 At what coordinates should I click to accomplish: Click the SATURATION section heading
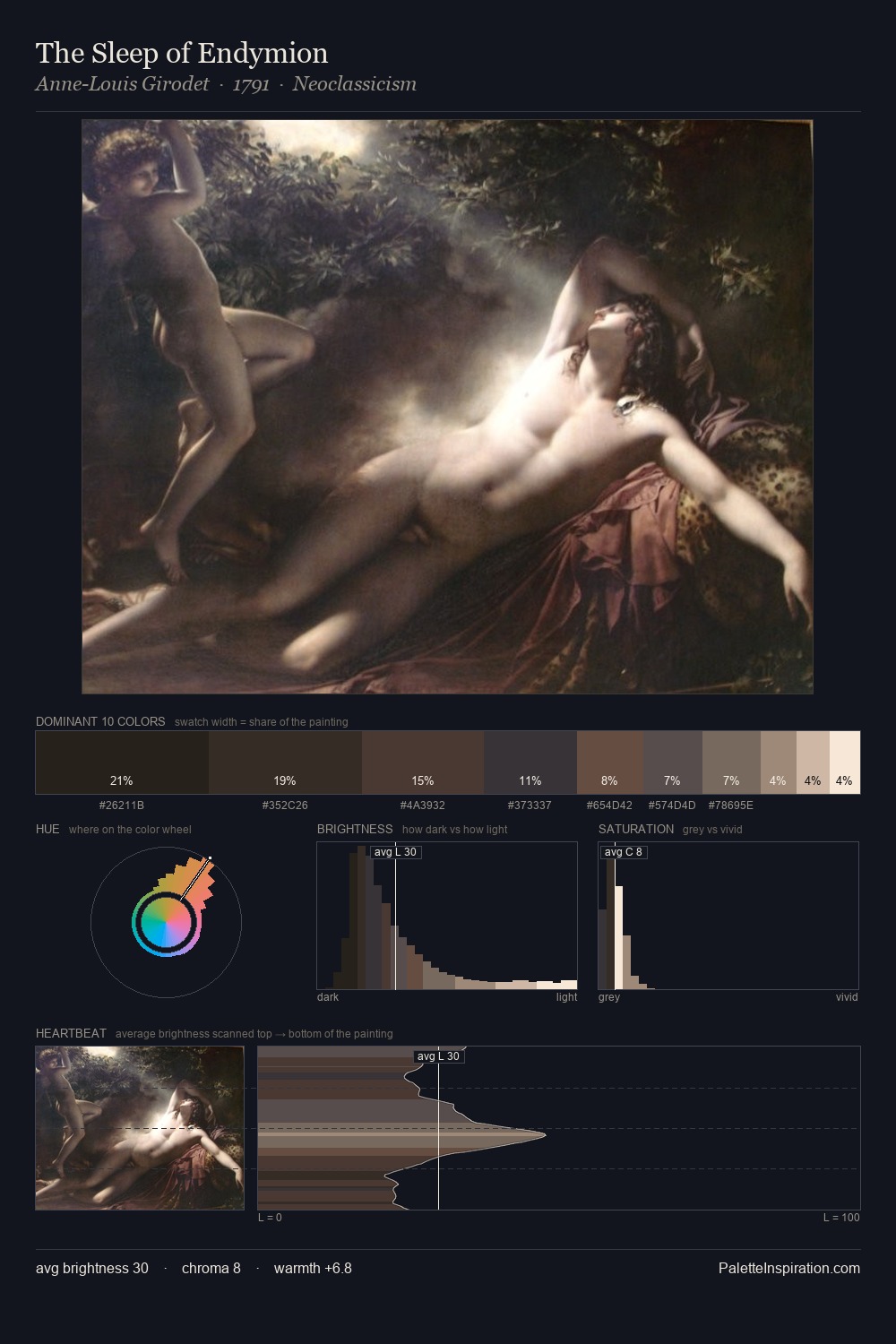click(x=636, y=829)
